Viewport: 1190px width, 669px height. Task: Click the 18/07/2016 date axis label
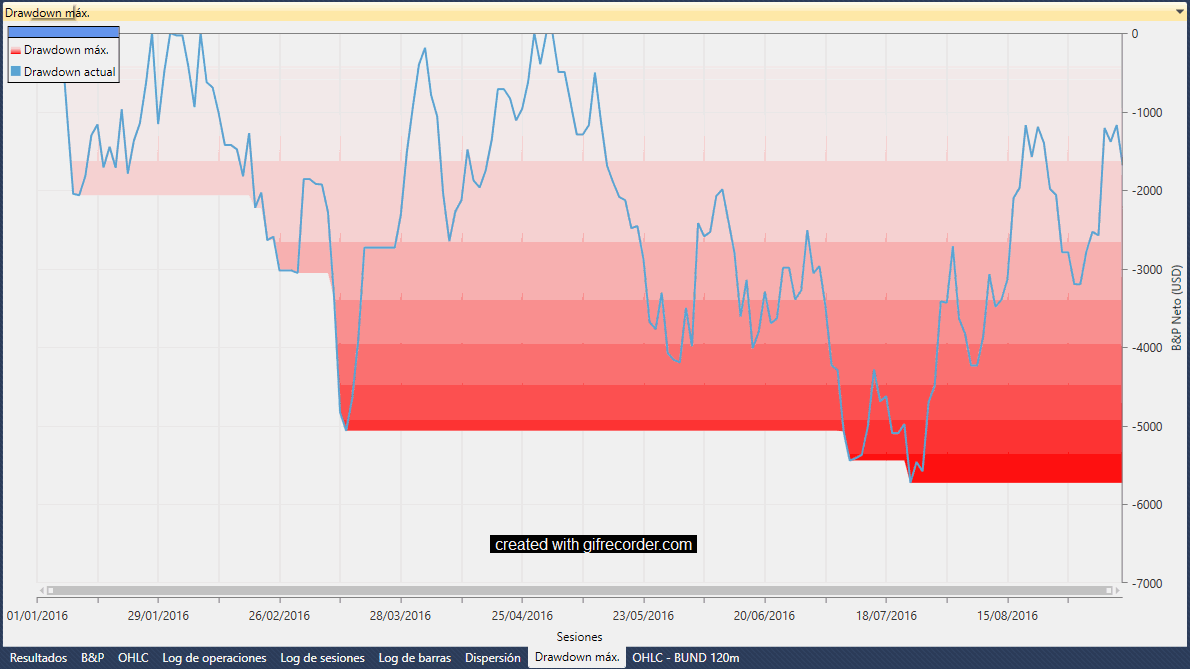[x=886, y=616]
